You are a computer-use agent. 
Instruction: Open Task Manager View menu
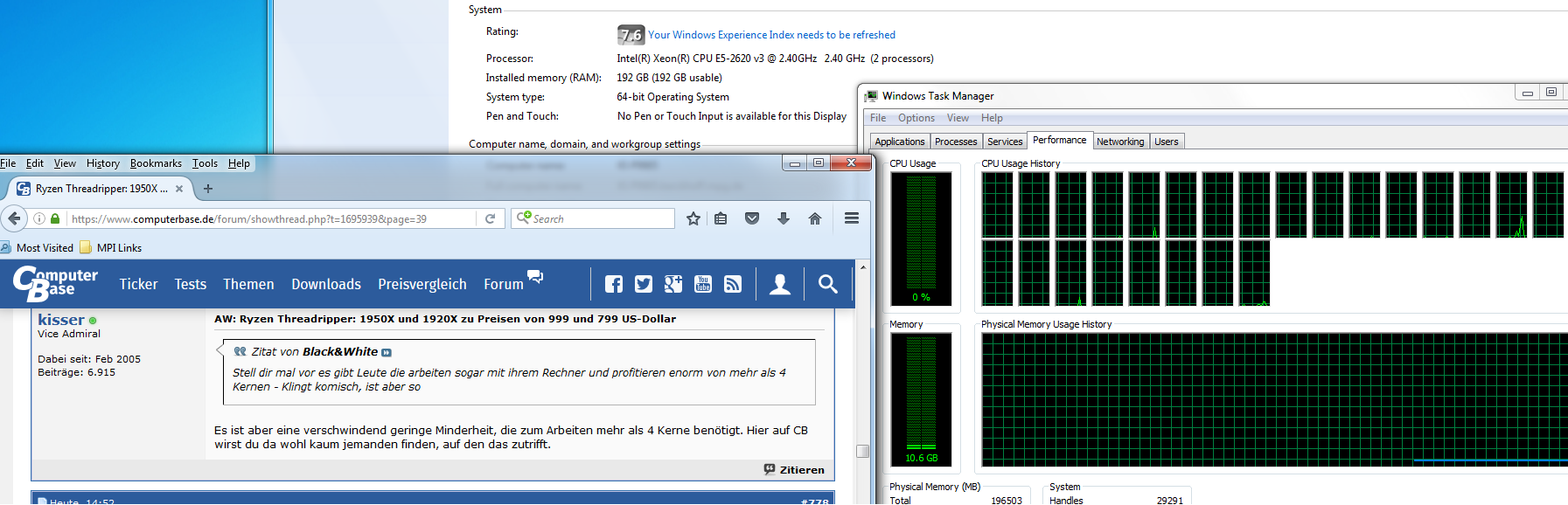point(958,118)
